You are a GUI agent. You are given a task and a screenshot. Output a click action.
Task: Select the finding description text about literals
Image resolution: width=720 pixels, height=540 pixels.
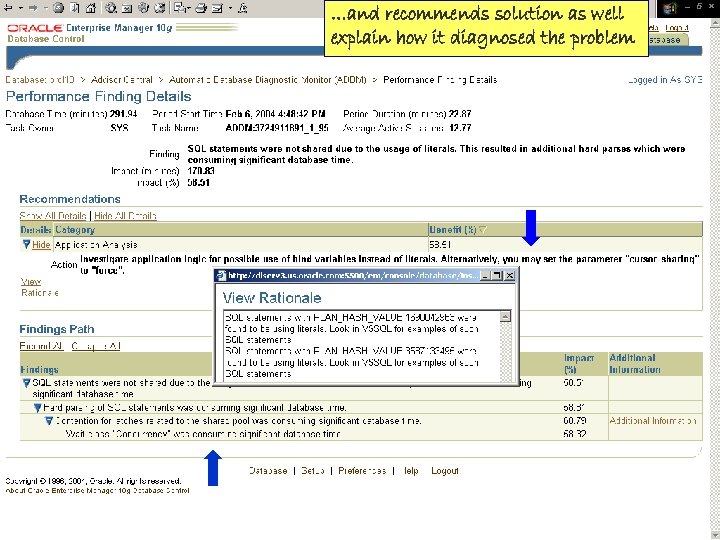[436, 154]
